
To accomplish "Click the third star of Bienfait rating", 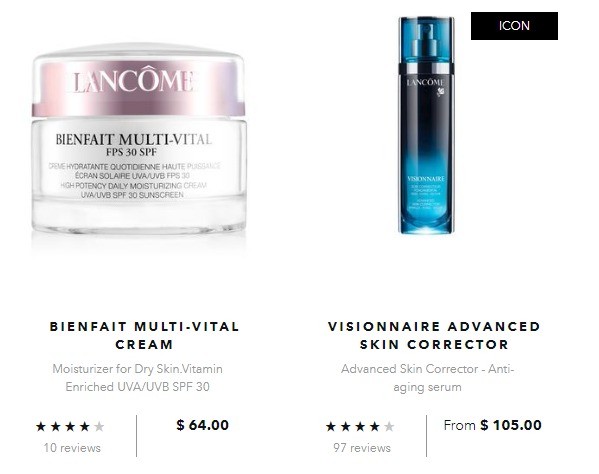I will (x=70, y=426).
